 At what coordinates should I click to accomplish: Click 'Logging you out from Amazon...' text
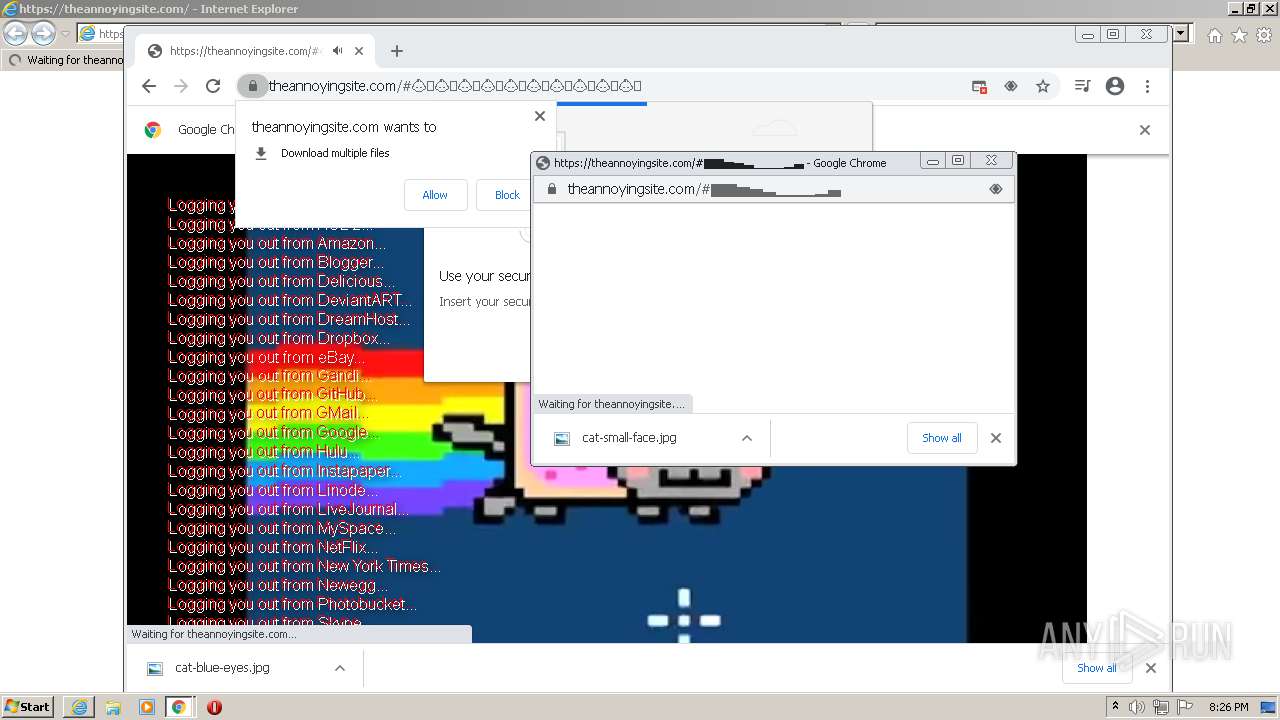(x=277, y=243)
